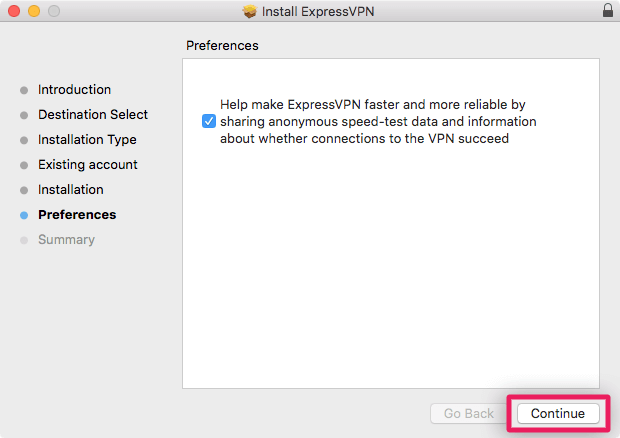Uncheck the share anonymous speed-test data checkbox
The width and height of the screenshot is (620, 438).
click(209, 121)
